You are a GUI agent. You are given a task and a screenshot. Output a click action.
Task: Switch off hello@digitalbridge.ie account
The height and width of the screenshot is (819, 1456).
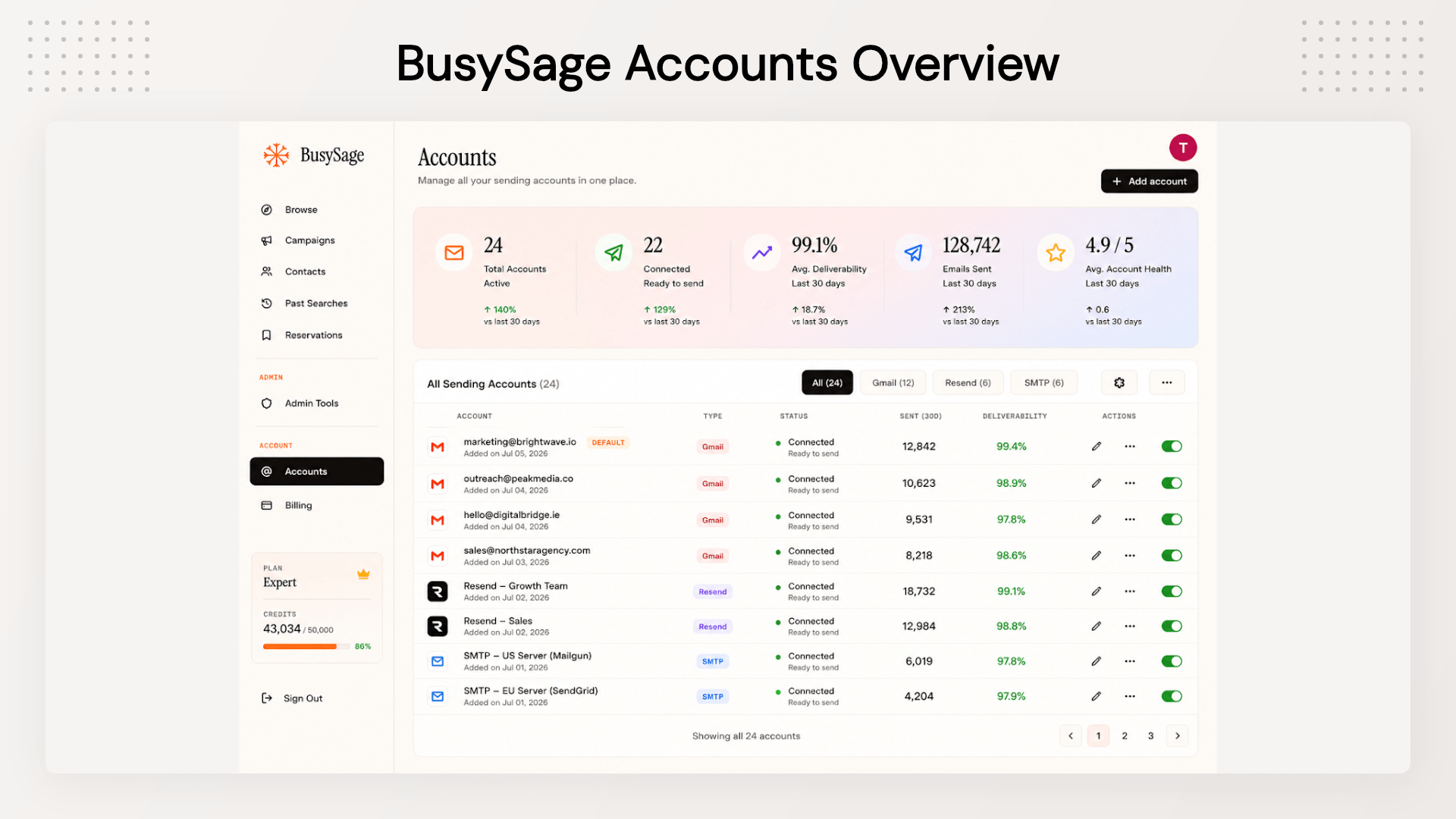click(1172, 519)
